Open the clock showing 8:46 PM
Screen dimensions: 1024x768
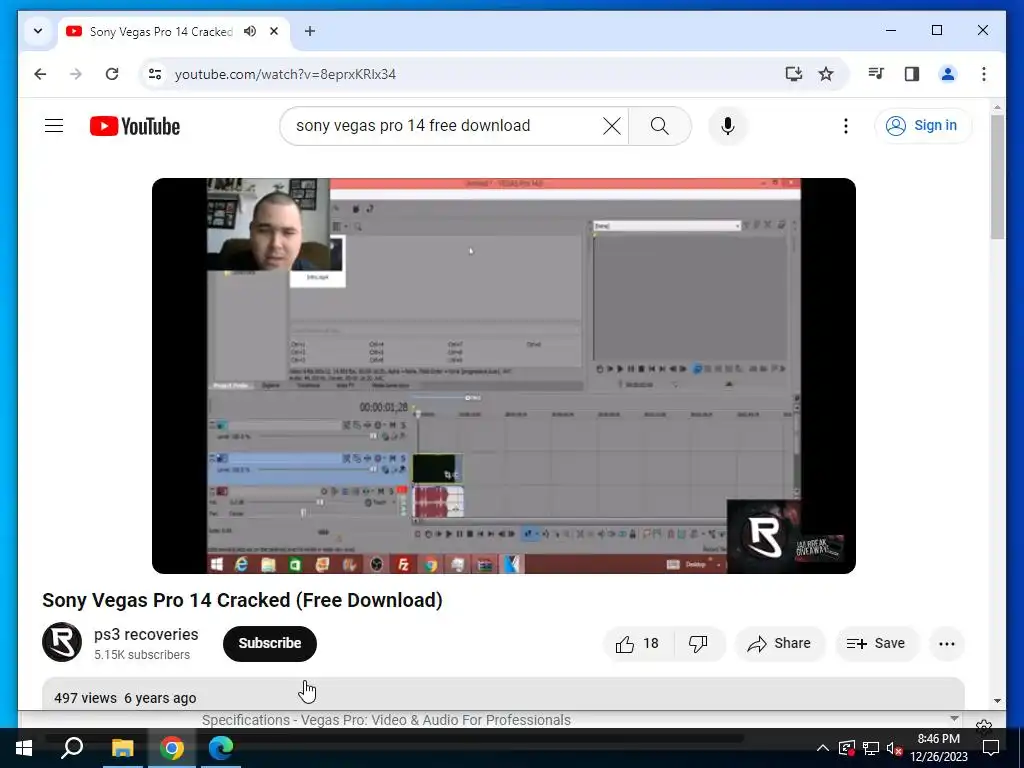[938, 748]
